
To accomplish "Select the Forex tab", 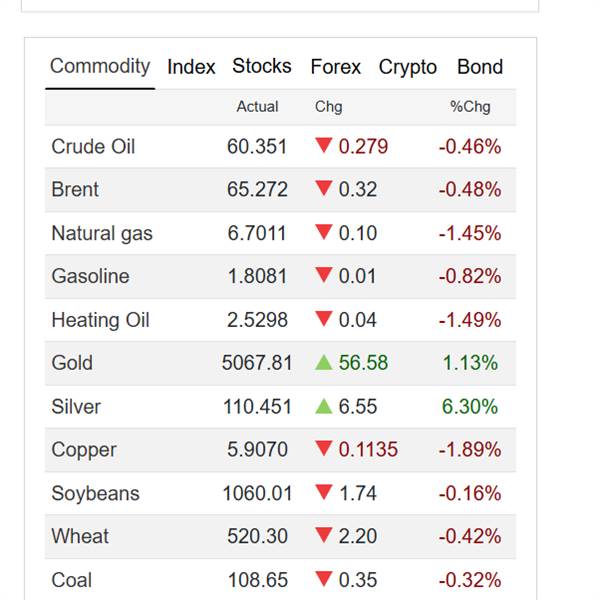I will (336, 67).
